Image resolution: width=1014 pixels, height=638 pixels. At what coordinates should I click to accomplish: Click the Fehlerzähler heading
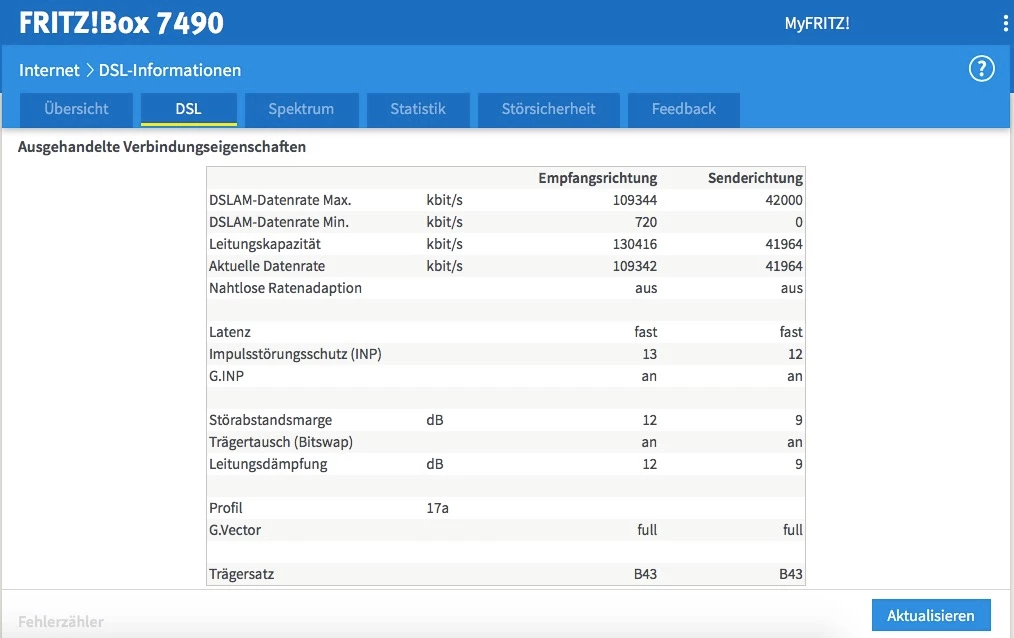pos(61,622)
